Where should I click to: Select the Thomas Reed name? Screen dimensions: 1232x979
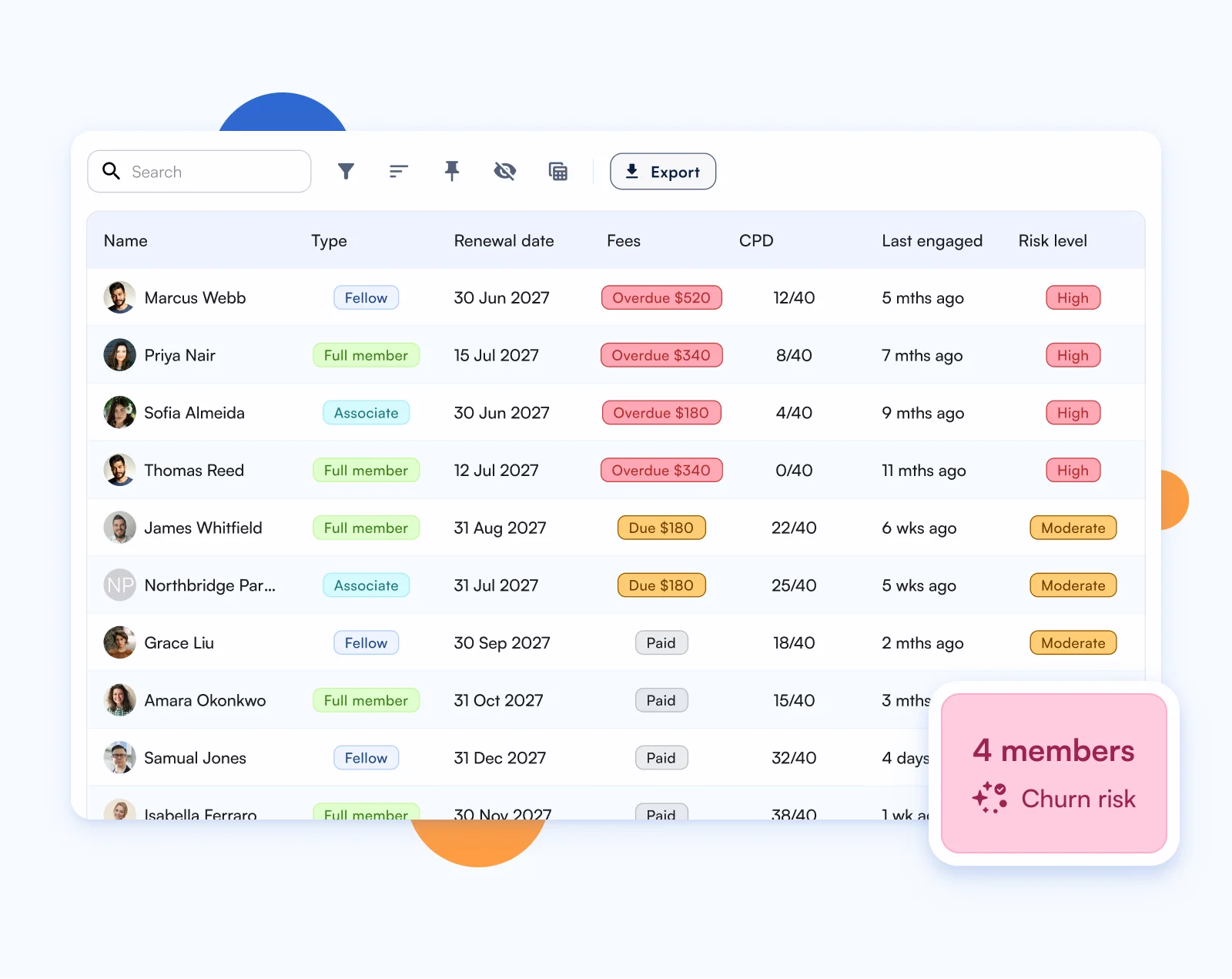click(x=194, y=470)
